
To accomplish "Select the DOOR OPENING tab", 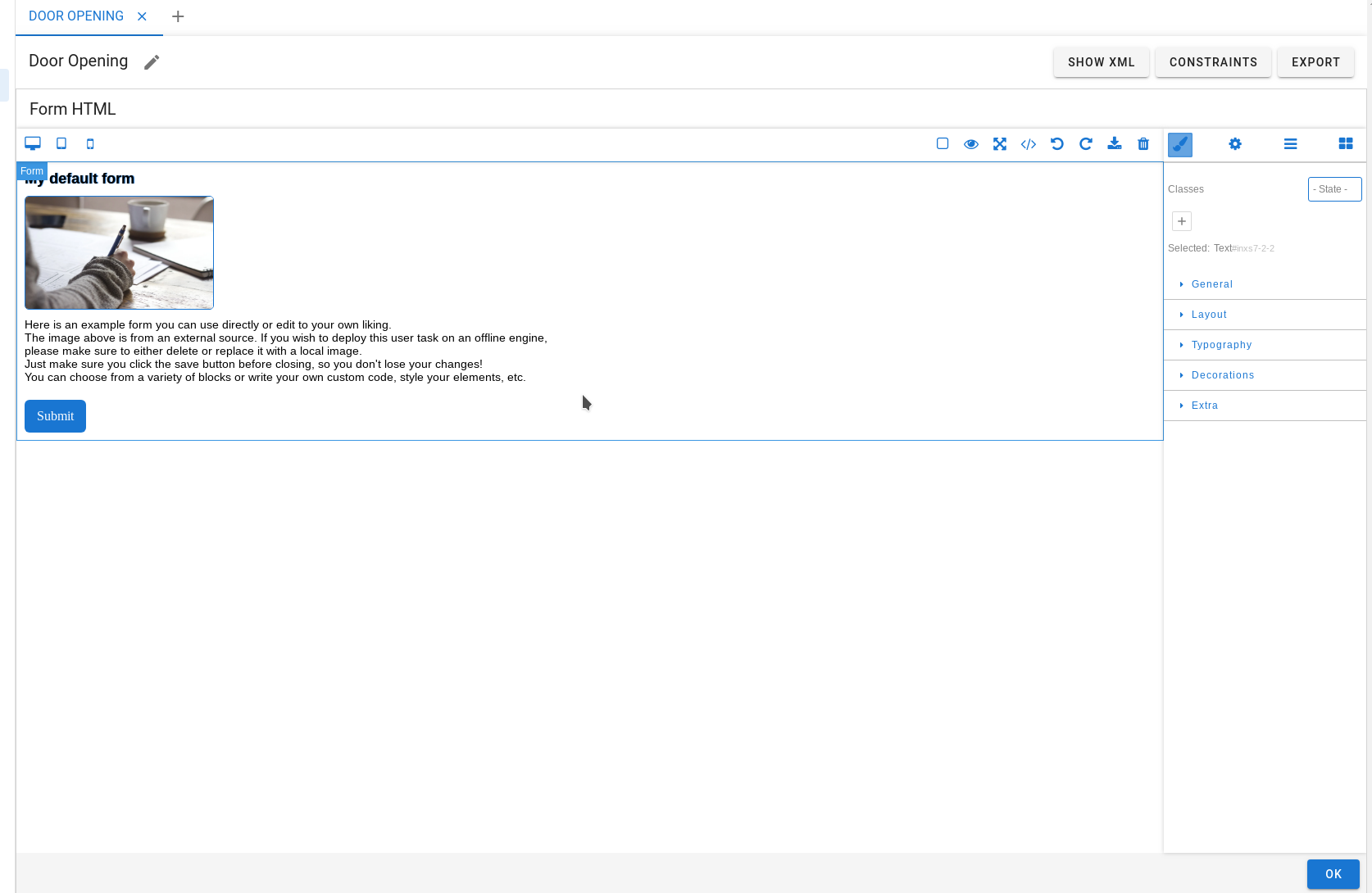I will (x=77, y=16).
